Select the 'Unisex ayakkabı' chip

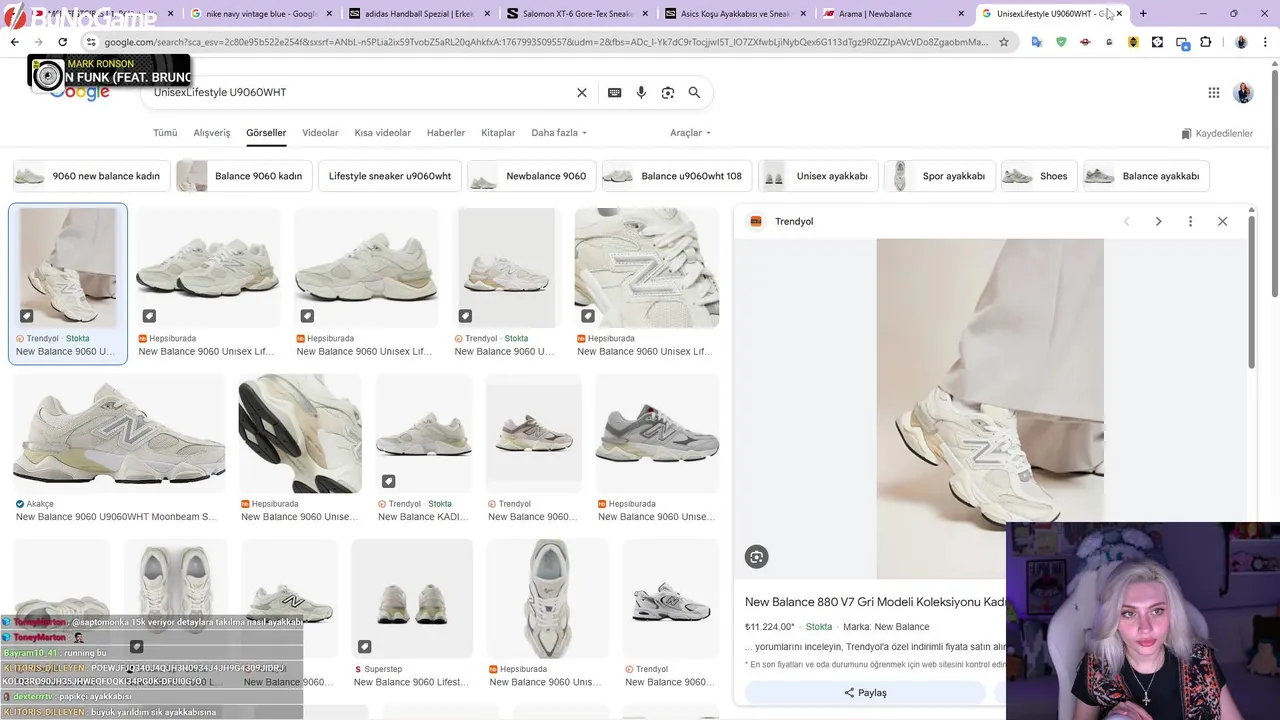(818, 176)
